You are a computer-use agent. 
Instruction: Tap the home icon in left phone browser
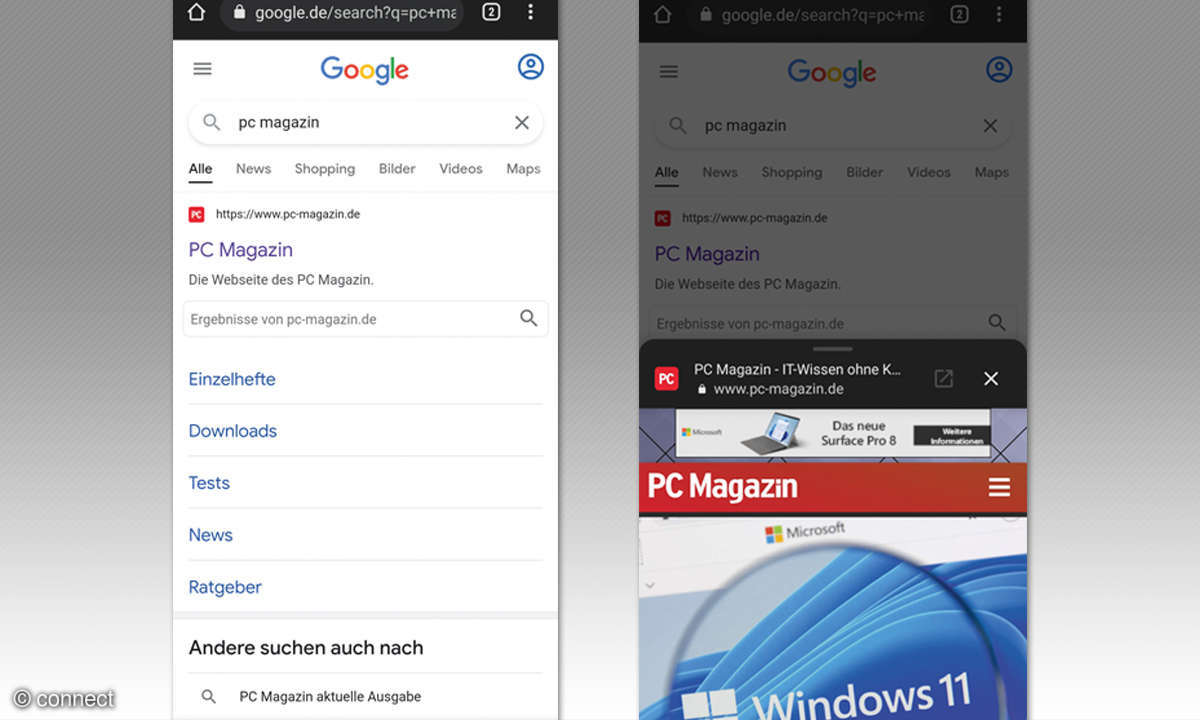point(197,13)
